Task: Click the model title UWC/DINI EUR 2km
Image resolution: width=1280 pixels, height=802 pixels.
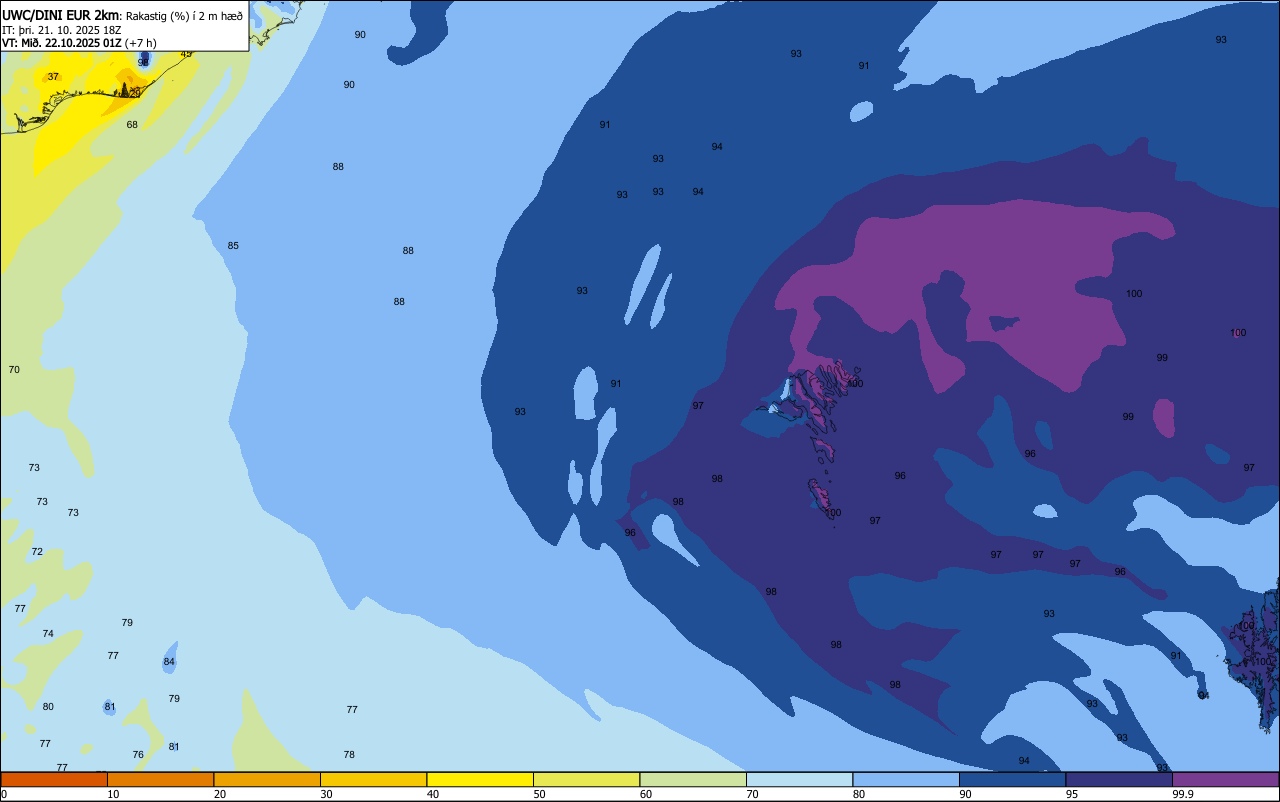Action: (x=61, y=15)
